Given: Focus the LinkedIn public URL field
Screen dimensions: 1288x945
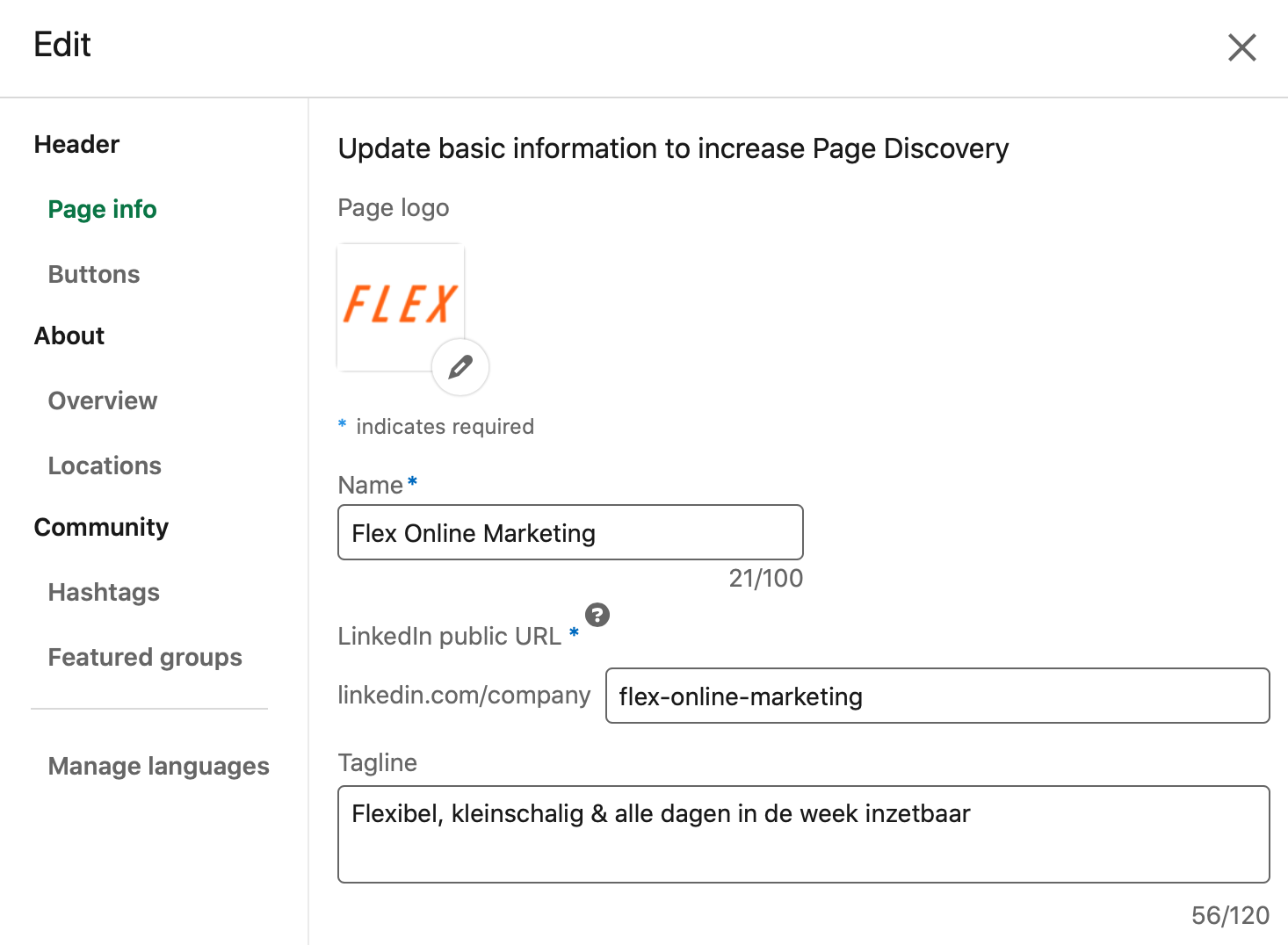Looking at the screenshot, I should 937,696.
